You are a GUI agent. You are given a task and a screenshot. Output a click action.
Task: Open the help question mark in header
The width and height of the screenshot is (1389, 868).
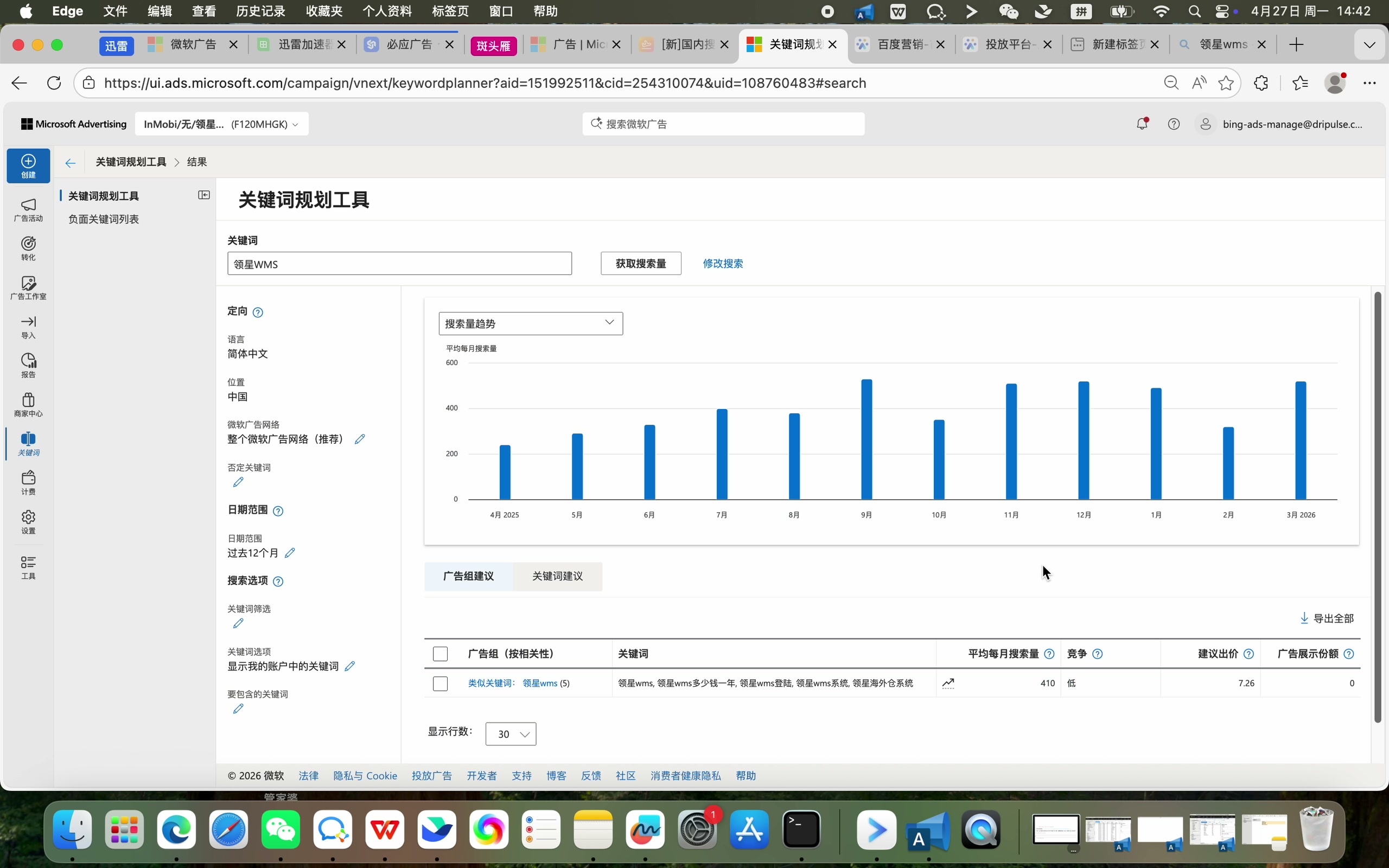(1174, 124)
